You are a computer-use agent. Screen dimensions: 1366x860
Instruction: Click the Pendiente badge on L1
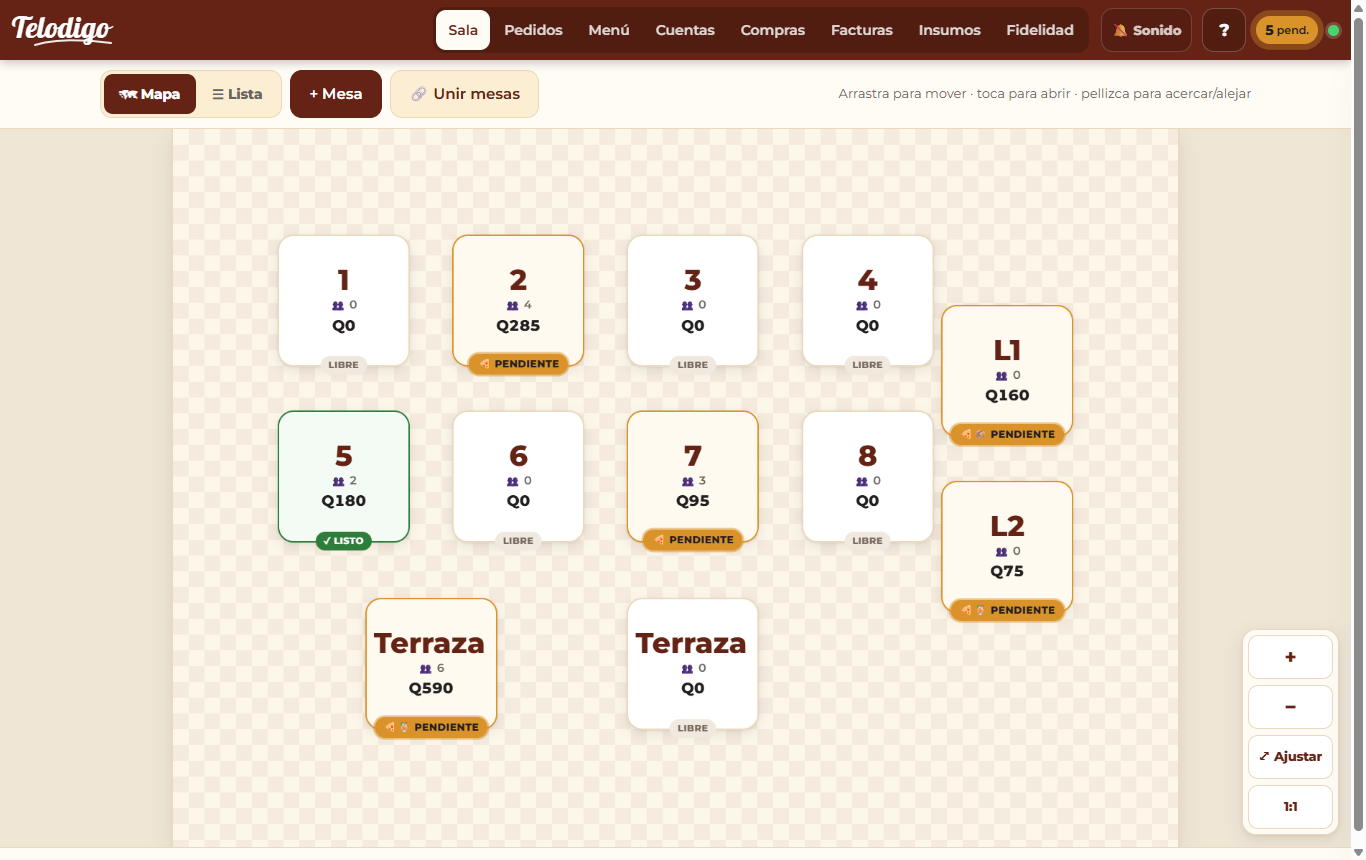tap(1007, 434)
